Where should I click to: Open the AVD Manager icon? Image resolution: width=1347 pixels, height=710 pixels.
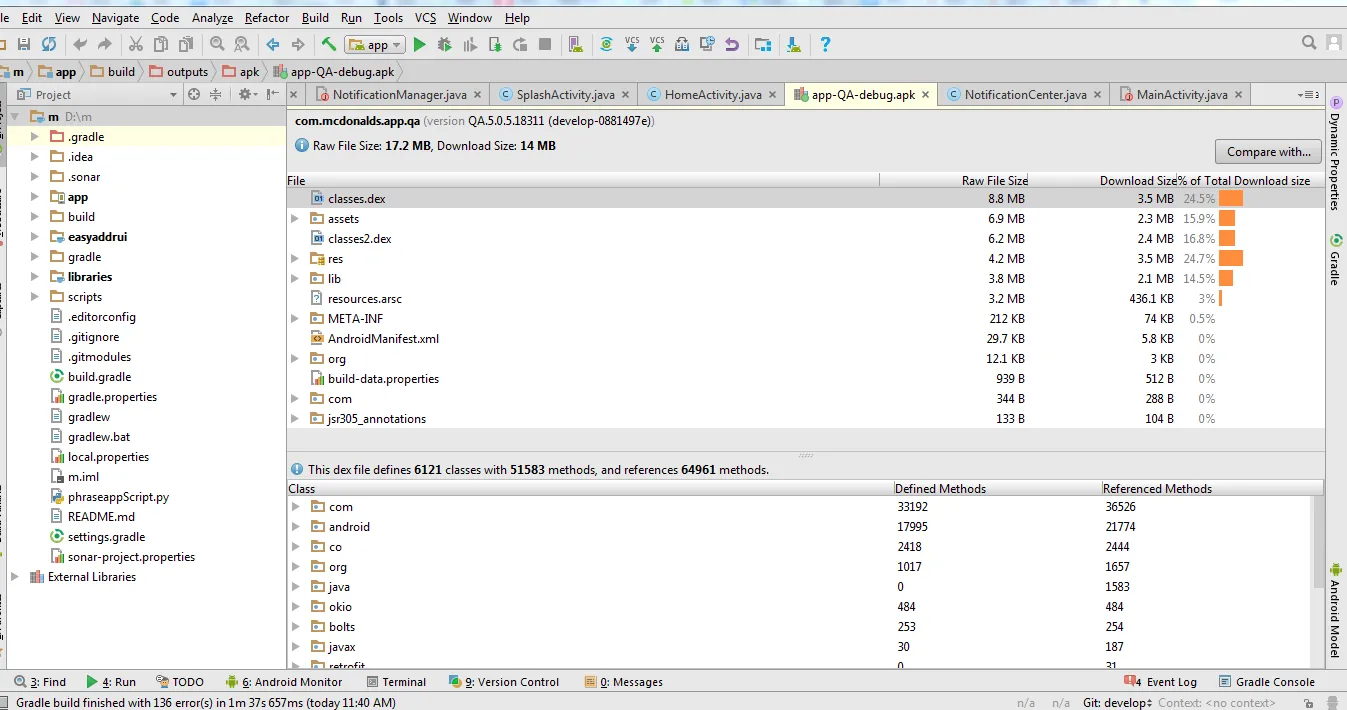[x=576, y=44]
